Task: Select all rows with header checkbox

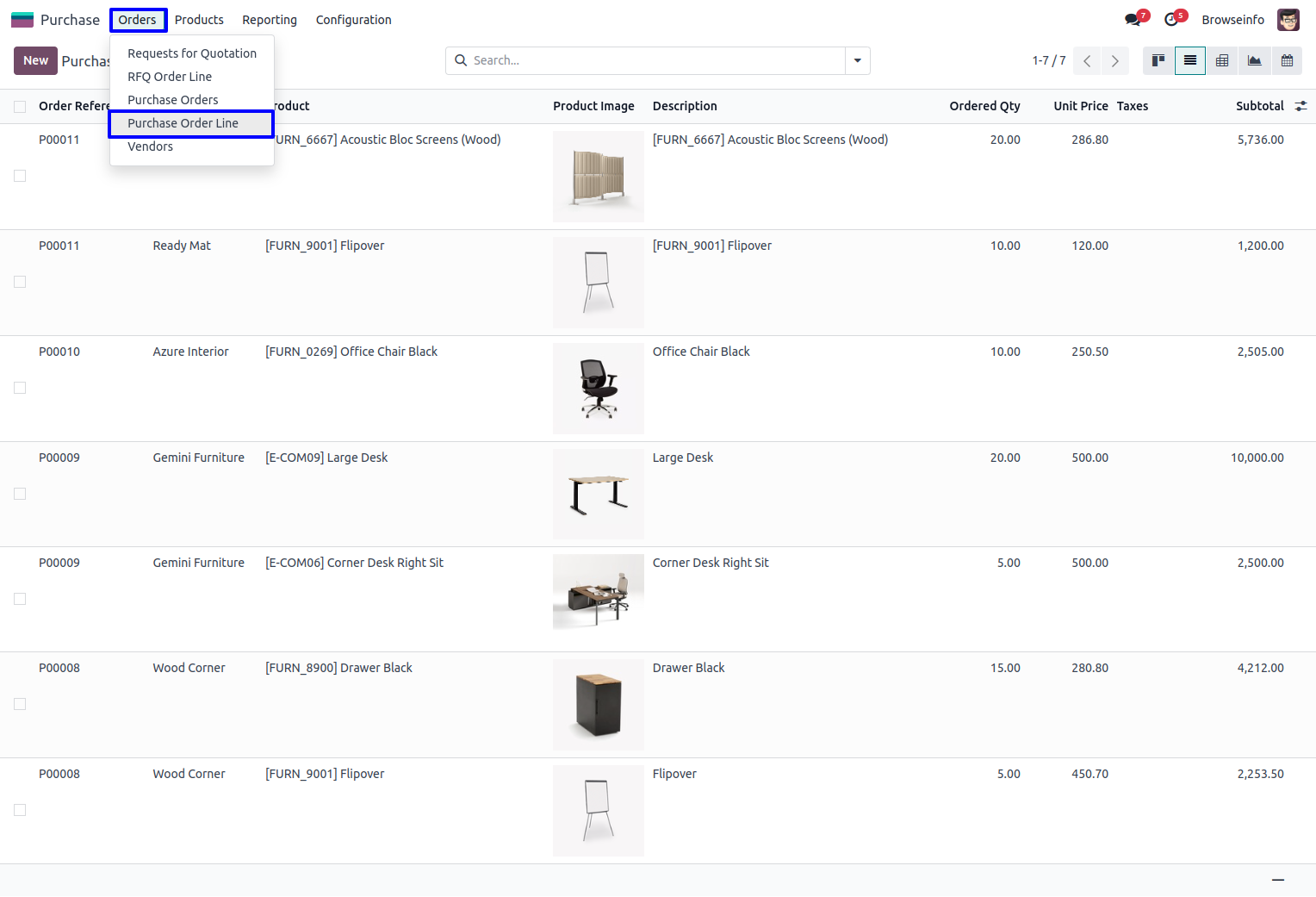Action: (x=20, y=107)
